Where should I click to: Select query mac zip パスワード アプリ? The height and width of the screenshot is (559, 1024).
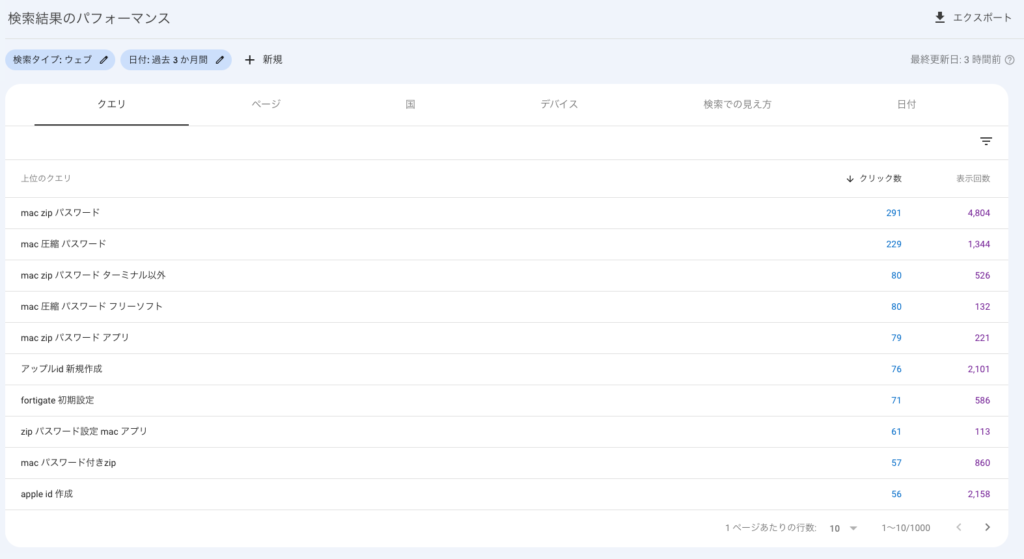[x=74, y=338]
